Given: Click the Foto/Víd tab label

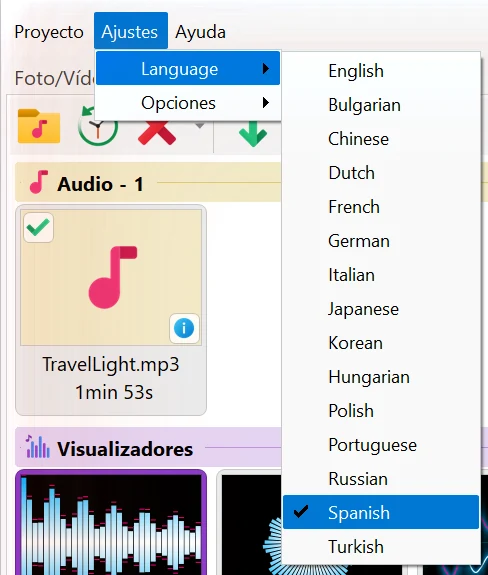Looking at the screenshot, I should [54, 78].
